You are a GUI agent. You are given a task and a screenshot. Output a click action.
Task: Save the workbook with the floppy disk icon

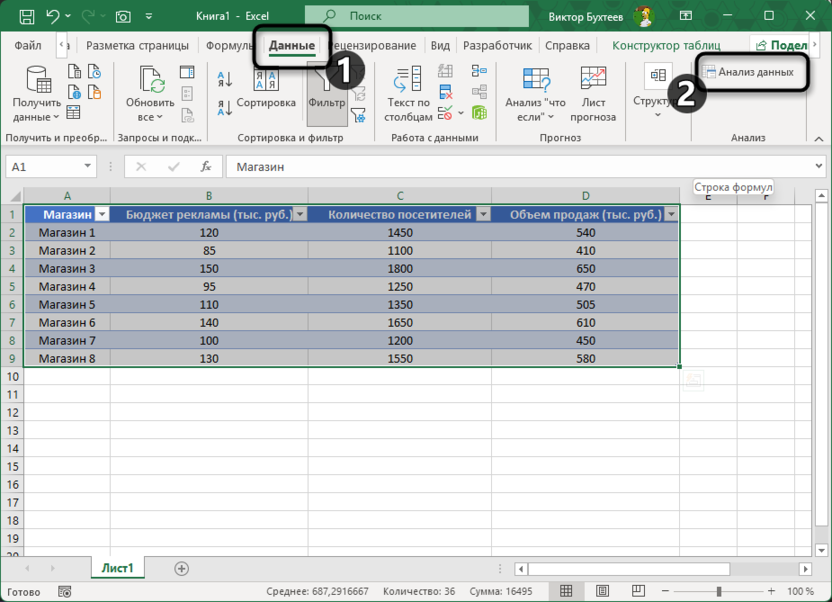point(27,17)
